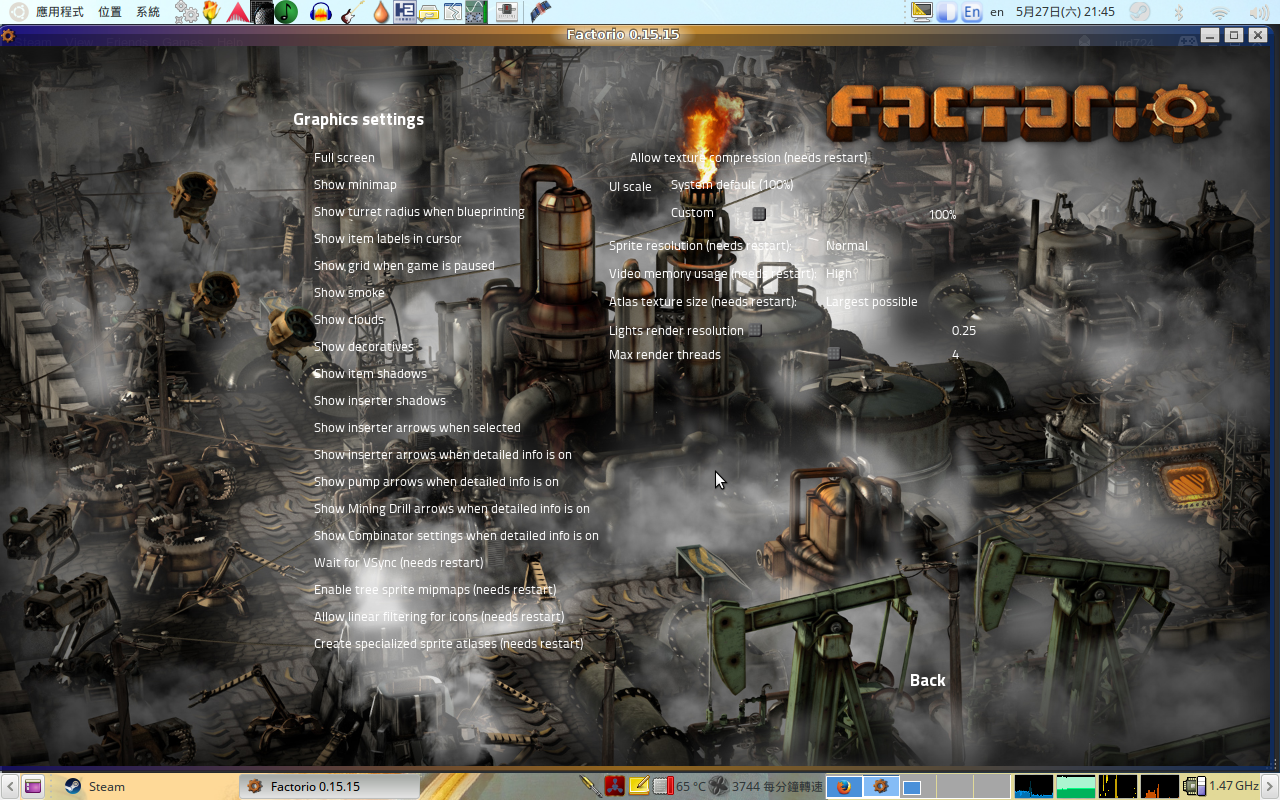Open the gears system settings launcher in top panel

click(x=186, y=12)
